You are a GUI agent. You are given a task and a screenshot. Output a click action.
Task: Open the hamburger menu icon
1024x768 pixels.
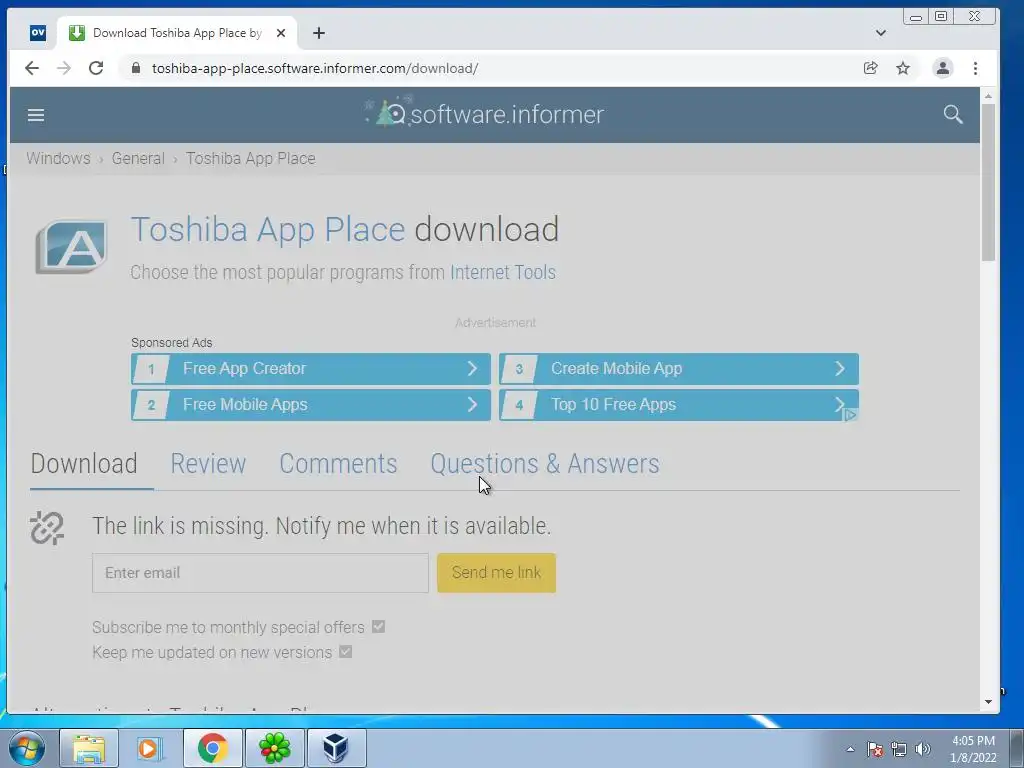36,116
